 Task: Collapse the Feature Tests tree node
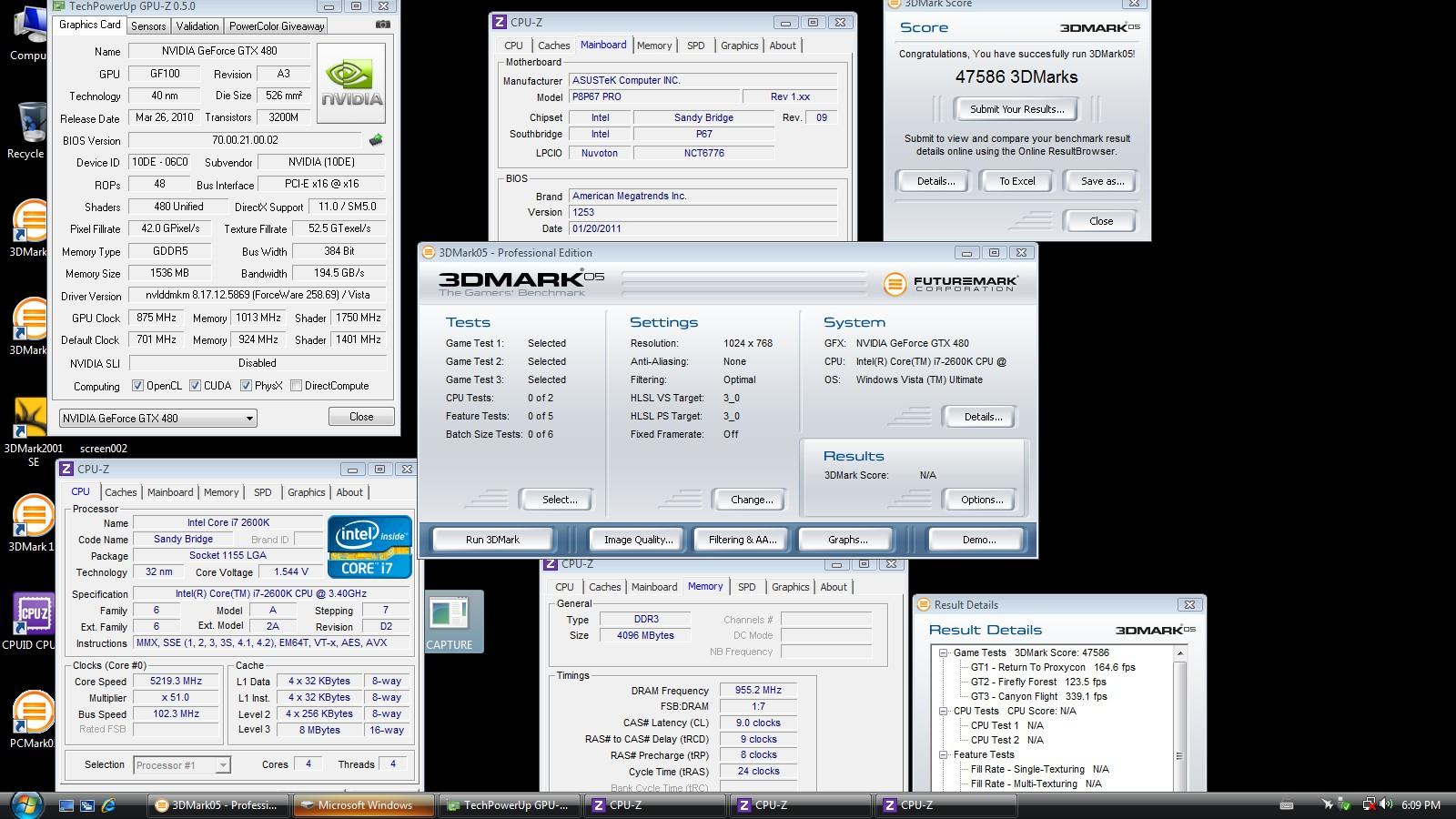[x=944, y=754]
